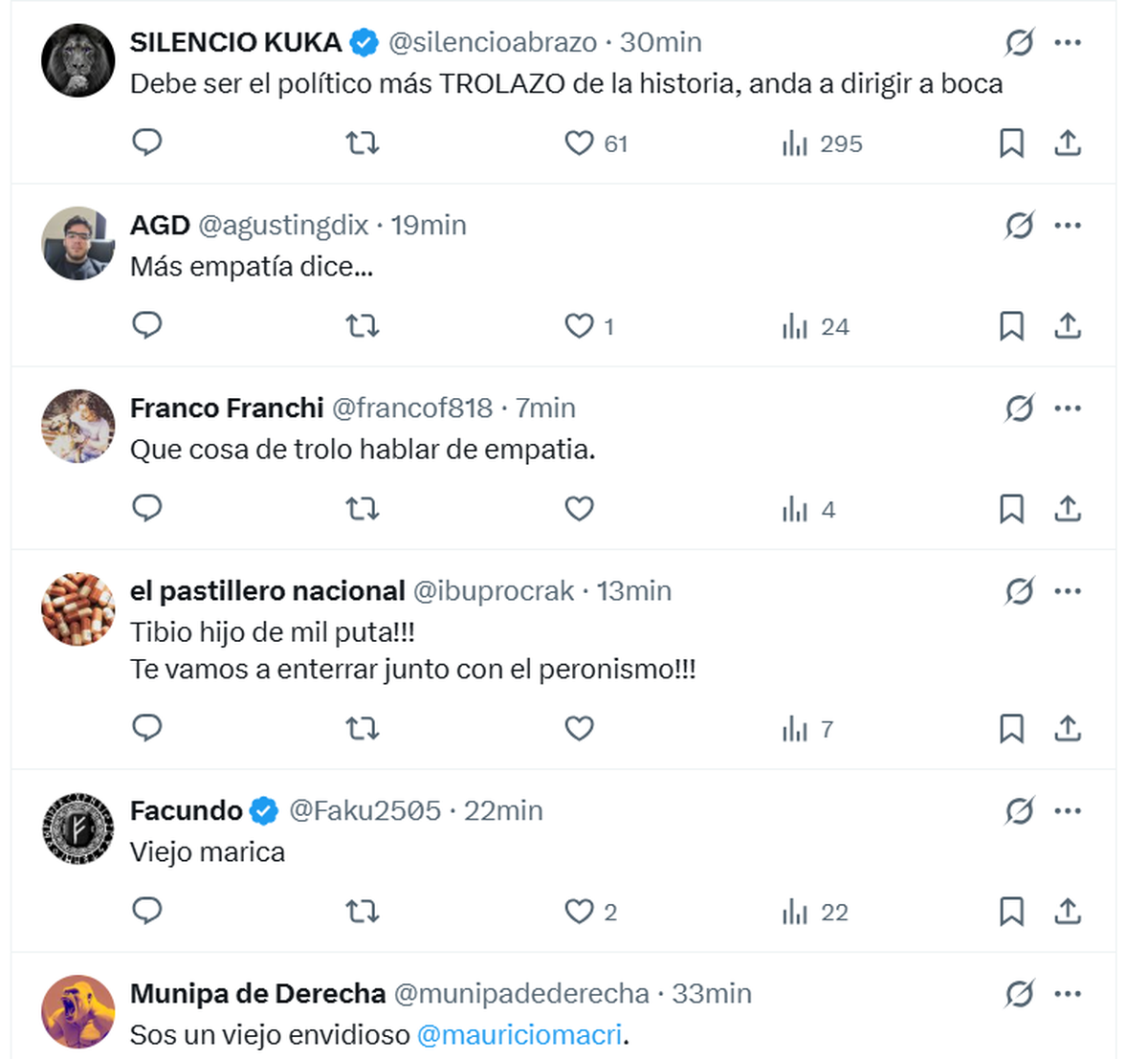Retweet AGD's post

(x=362, y=326)
